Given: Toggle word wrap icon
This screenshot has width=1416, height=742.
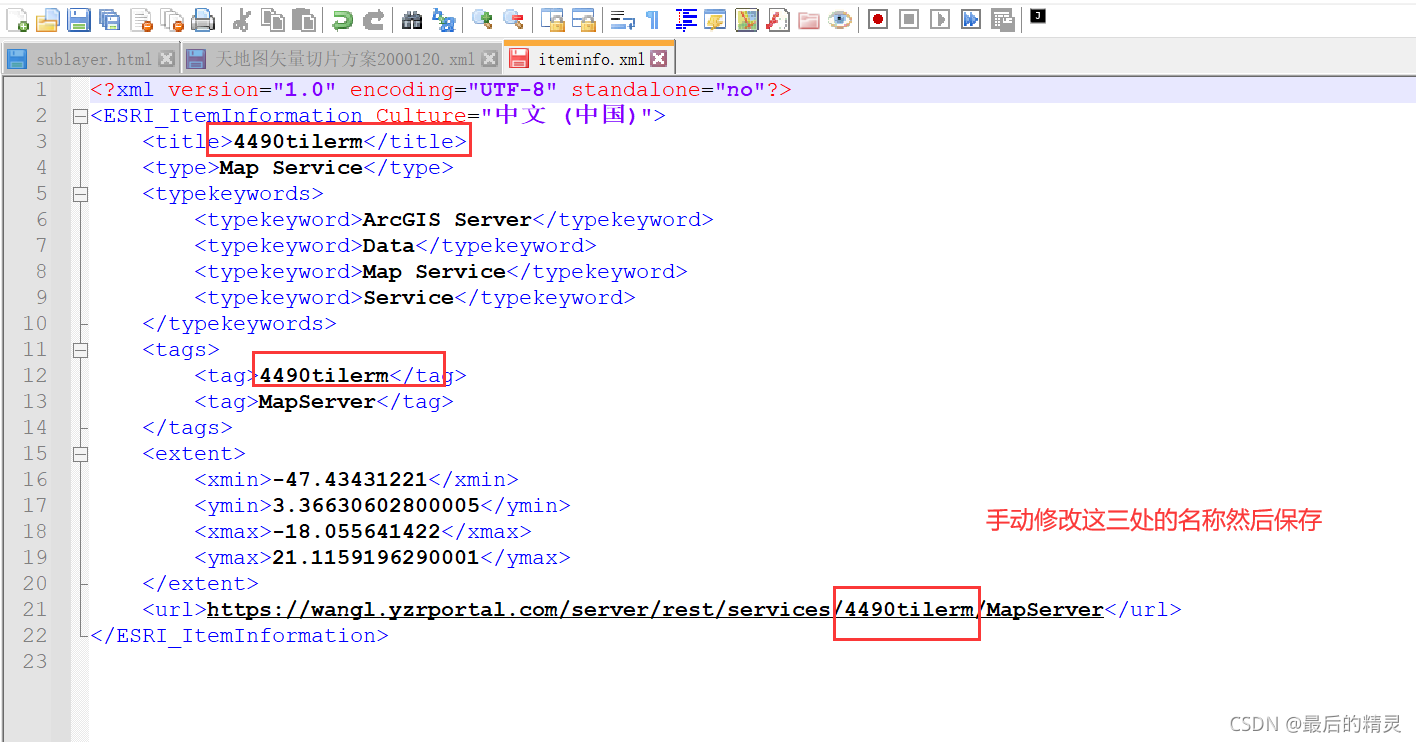Looking at the screenshot, I should [622, 19].
